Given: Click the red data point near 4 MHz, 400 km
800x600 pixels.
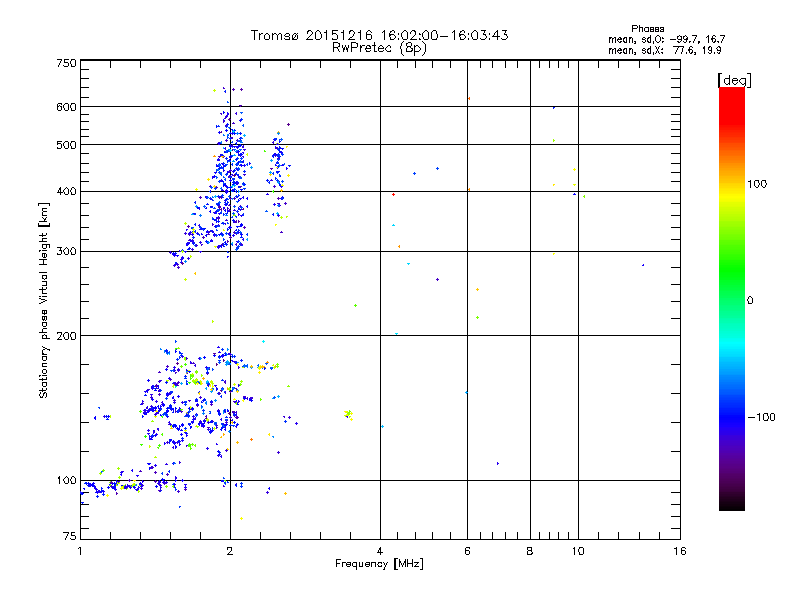Looking at the screenshot, I should [x=393, y=194].
